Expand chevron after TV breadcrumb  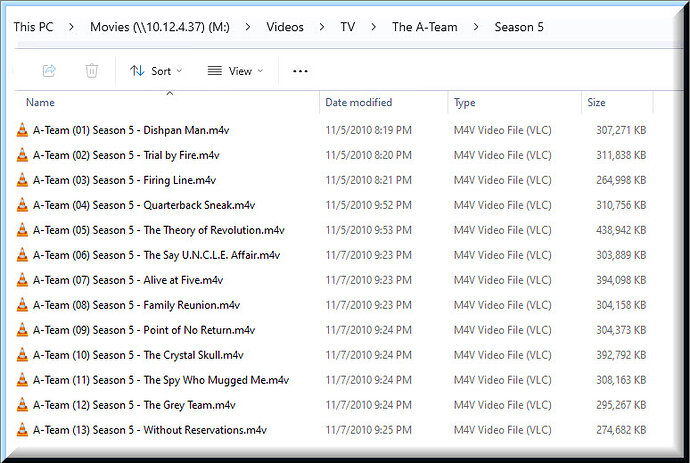[x=374, y=27]
